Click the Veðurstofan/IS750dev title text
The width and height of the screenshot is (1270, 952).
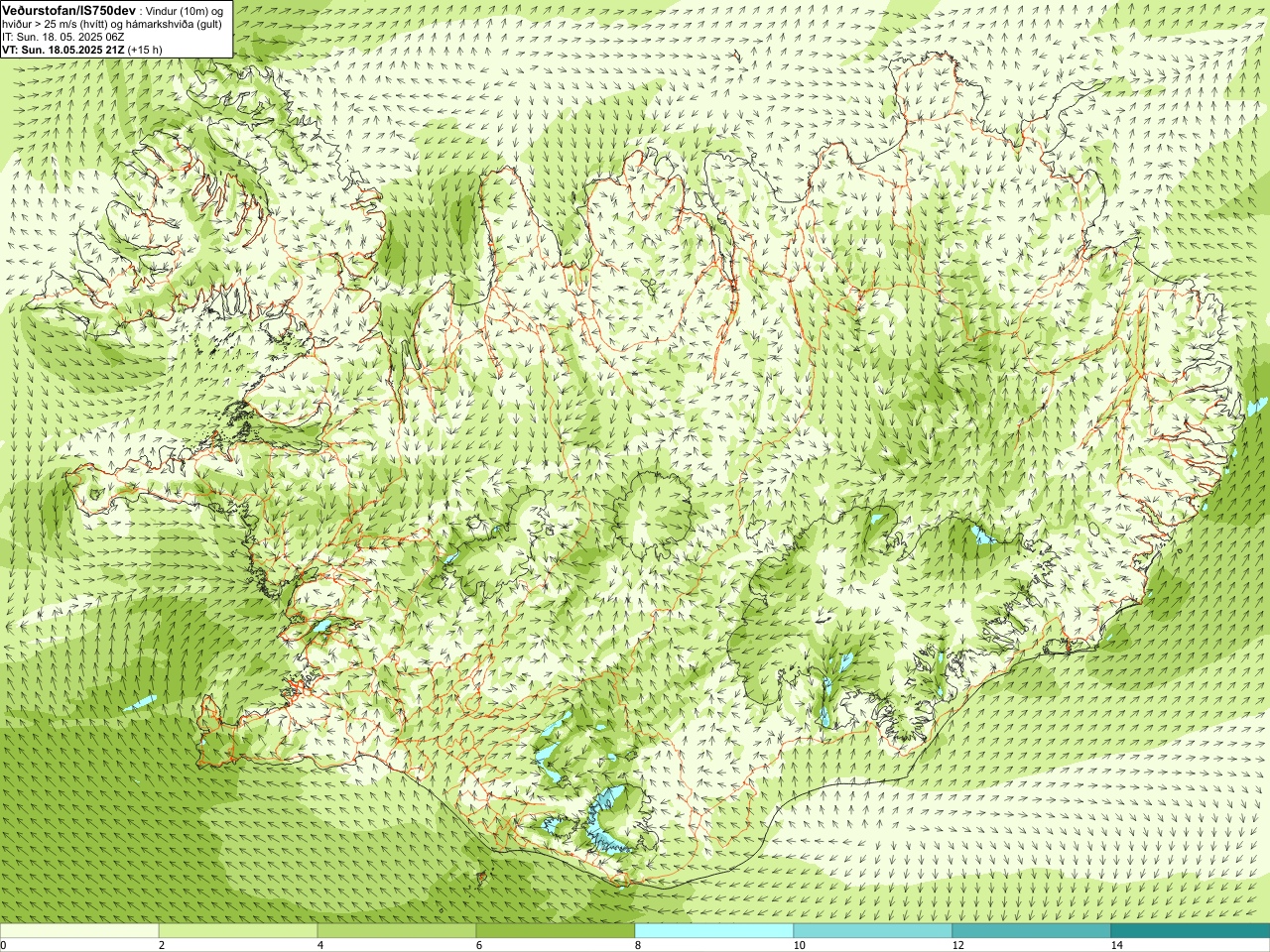coord(68,10)
